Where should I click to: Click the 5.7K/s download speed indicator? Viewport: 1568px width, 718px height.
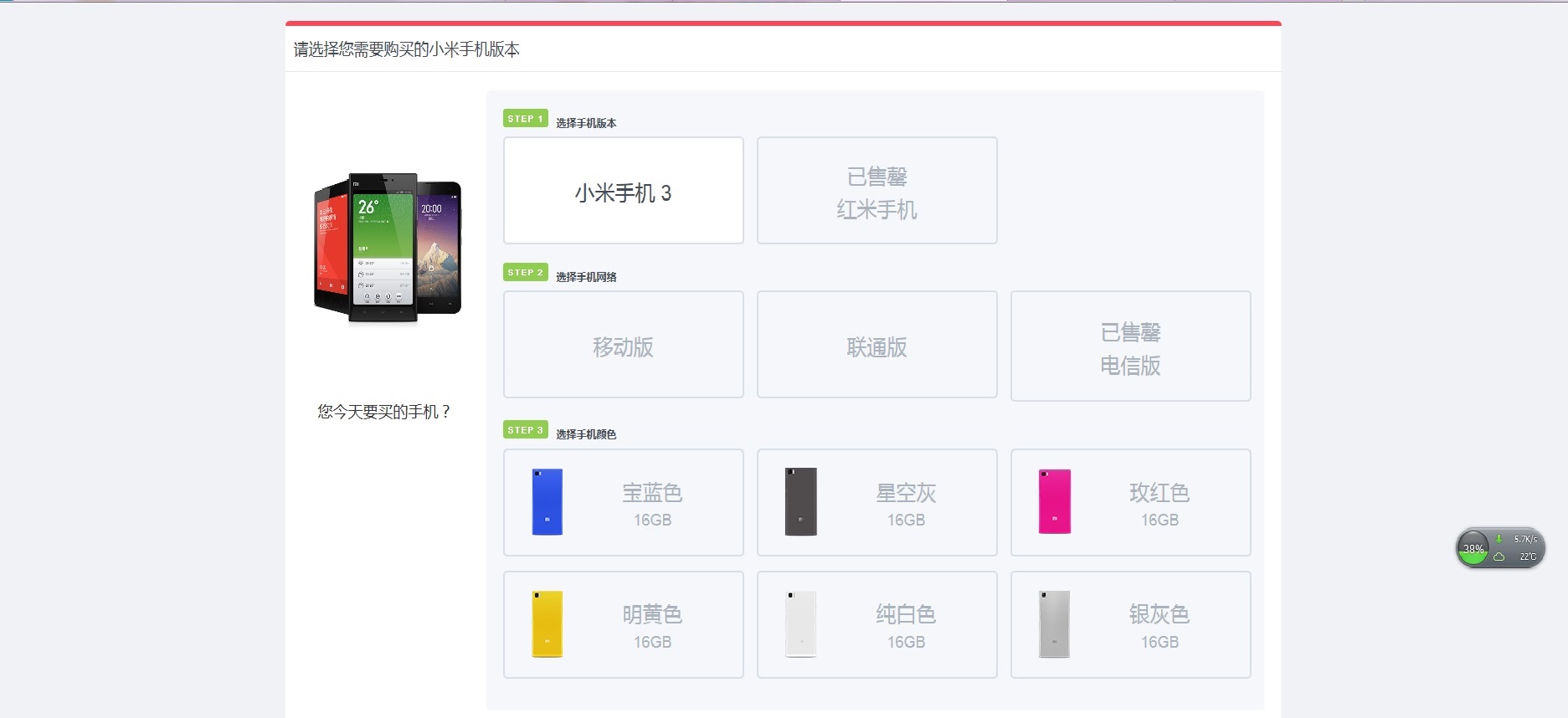[1518, 540]
